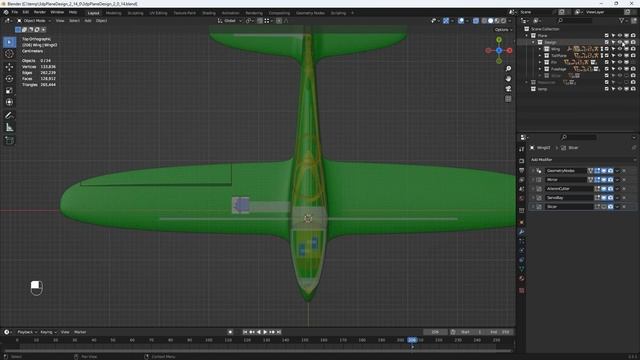This screenshot has height=360, width=640.
Task: Switch to Shading workspace tab
Action: click(209, 13)
